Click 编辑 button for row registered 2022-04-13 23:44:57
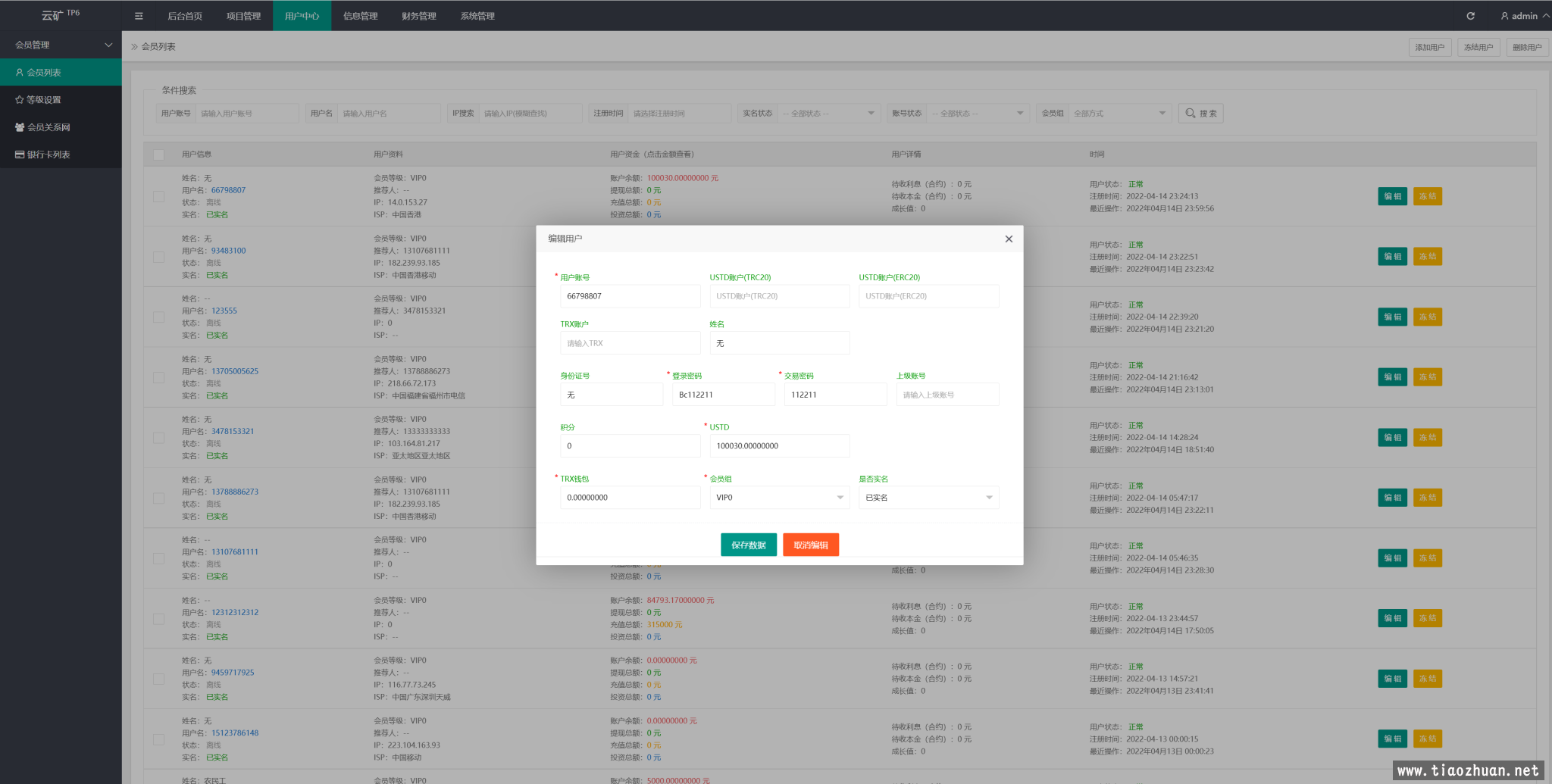 pos(1393,618)
